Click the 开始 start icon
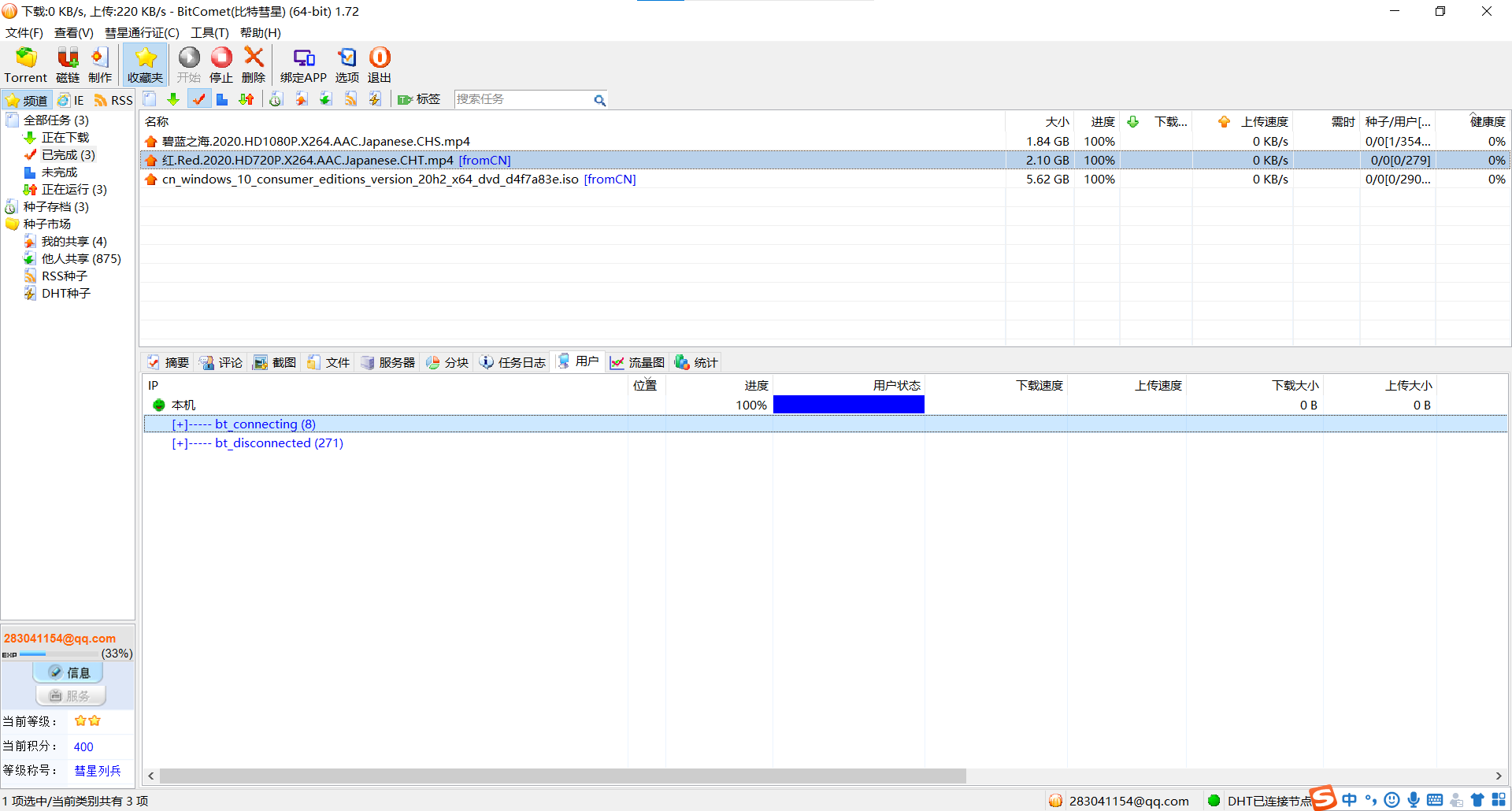Image resolution: width=1512 pixels, height=811 pixels. click(189, 65)
